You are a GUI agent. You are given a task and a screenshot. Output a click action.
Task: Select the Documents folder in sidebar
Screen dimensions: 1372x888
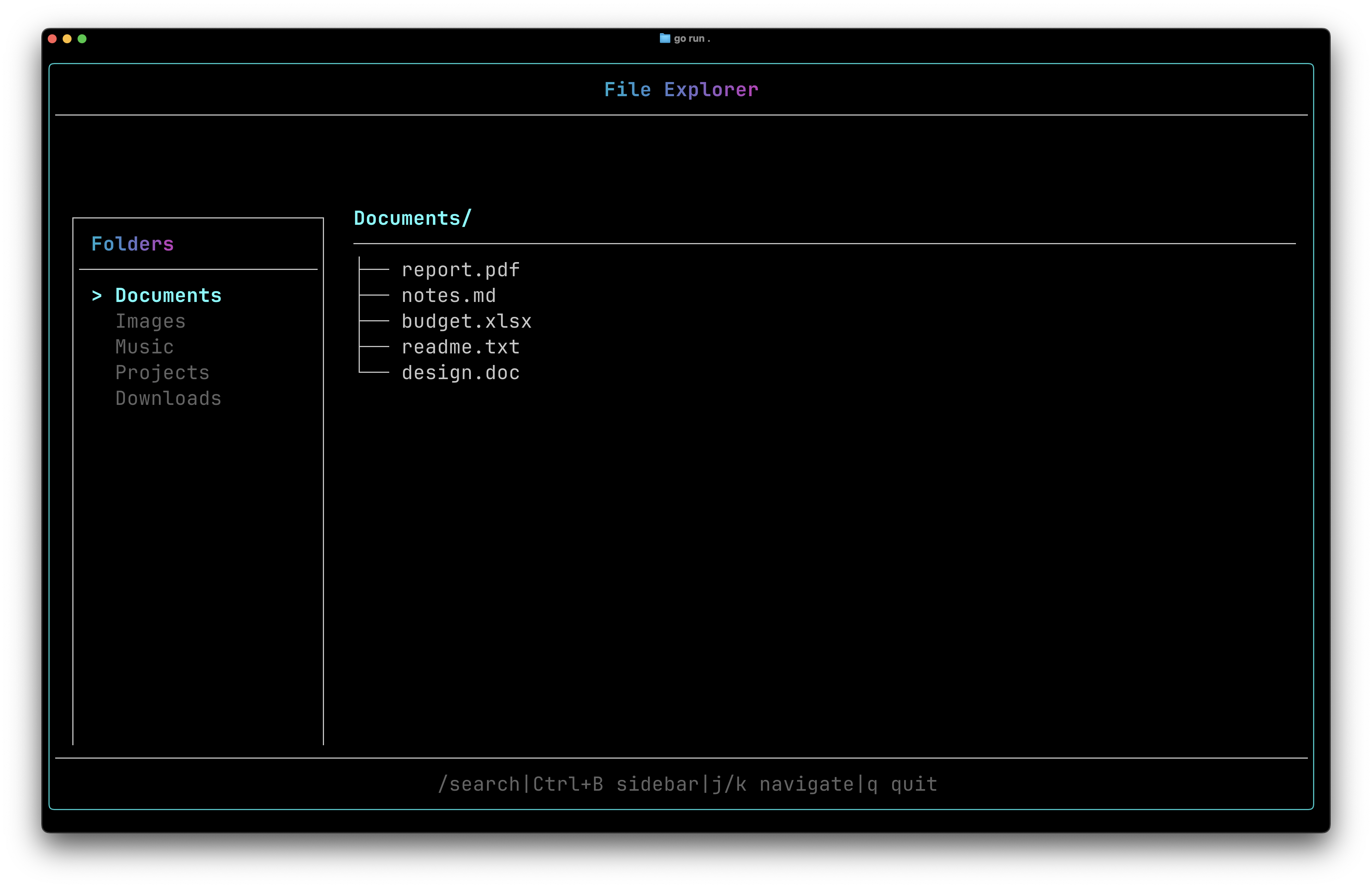click(168, 296)
